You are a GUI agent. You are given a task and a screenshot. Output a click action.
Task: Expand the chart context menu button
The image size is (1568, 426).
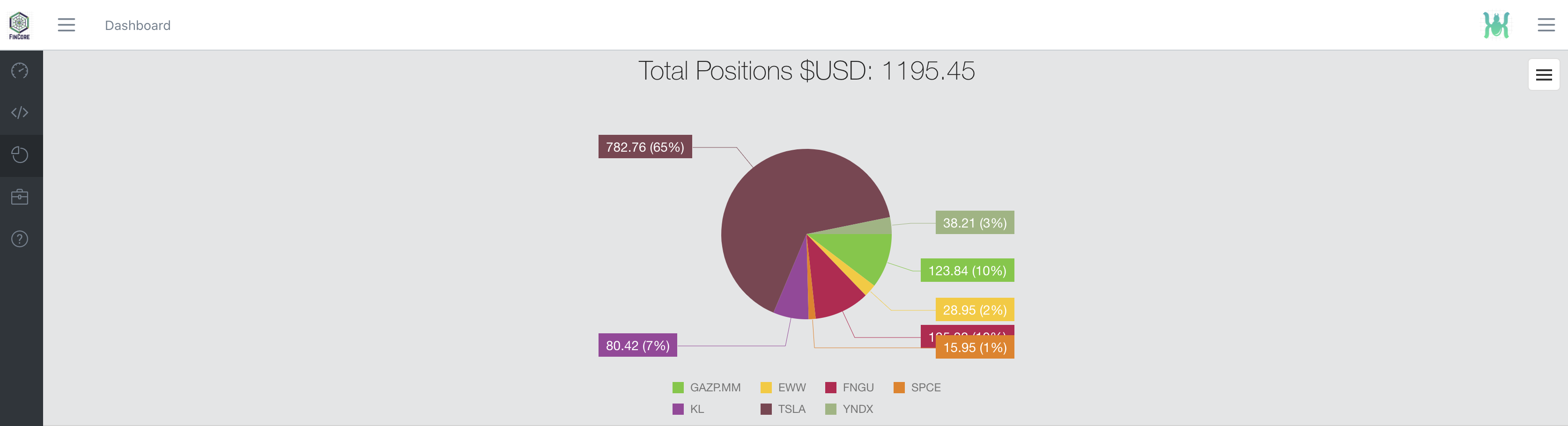[x=1544, y=75]
